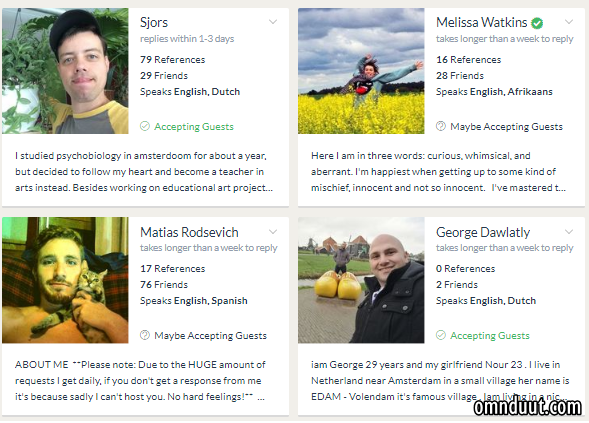Open George's photo with yellow clogs
The height and width of the screenshot is (423, 589).
tap(361, 280)
